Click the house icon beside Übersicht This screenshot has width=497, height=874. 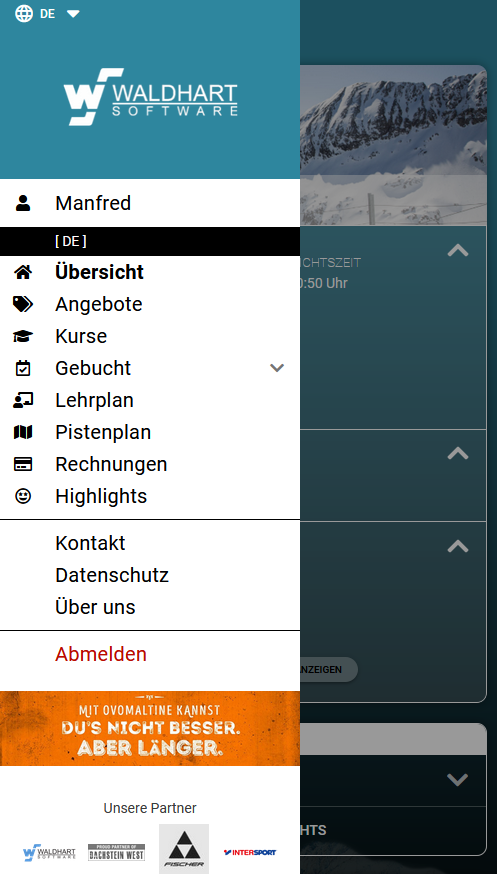[23, 273]
